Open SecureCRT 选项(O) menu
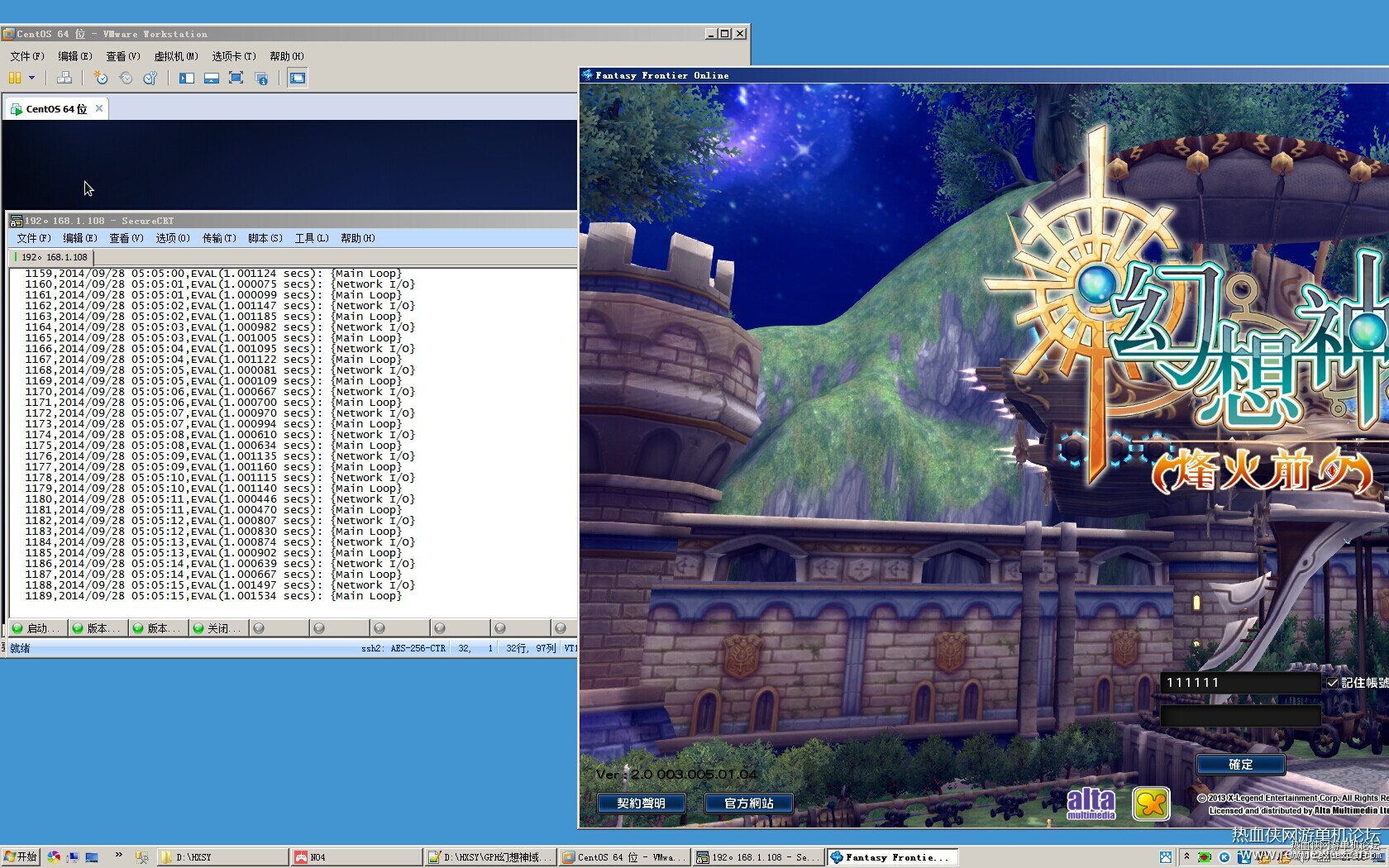The width and height of the screenshot is (1389, 868). coord(173,238)
